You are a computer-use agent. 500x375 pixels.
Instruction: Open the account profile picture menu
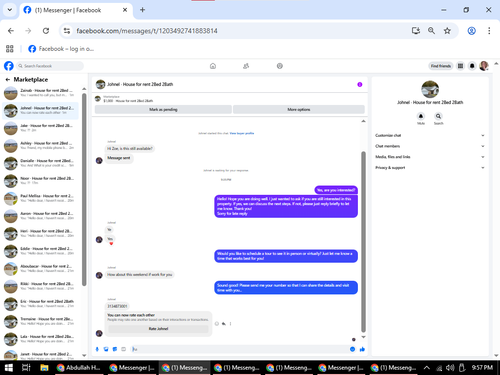click(484, 66)
